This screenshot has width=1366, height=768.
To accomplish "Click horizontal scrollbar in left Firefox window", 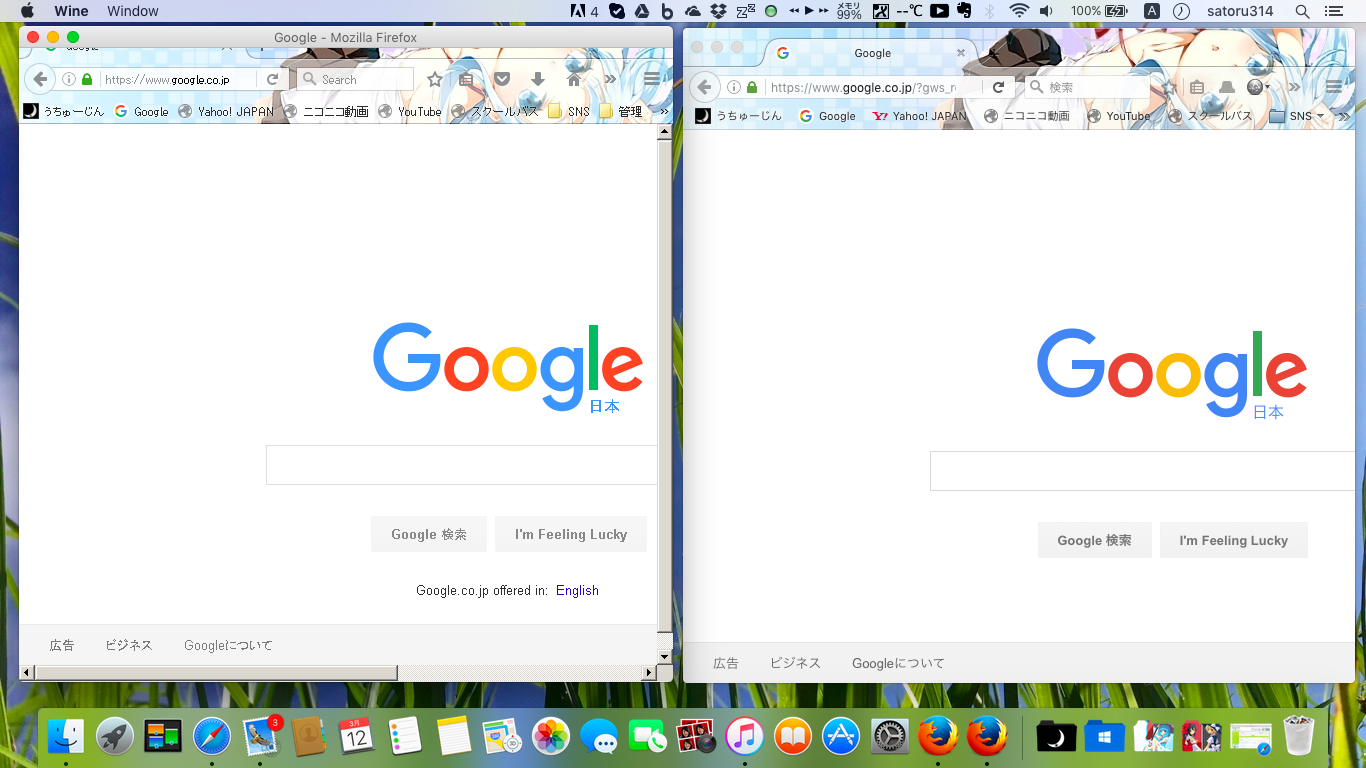I will [x=218, y=673].
